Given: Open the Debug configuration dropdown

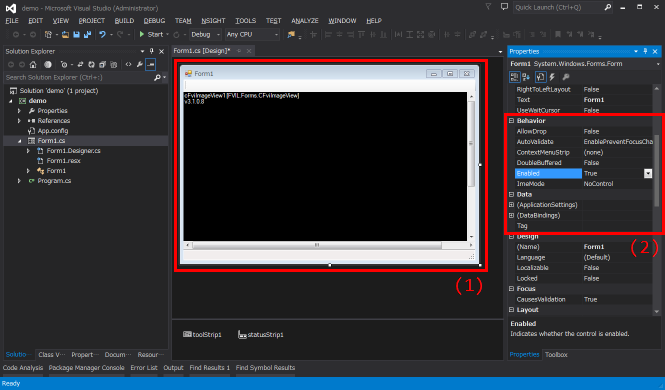Looking at the screenshot, I should click(205, 34).
